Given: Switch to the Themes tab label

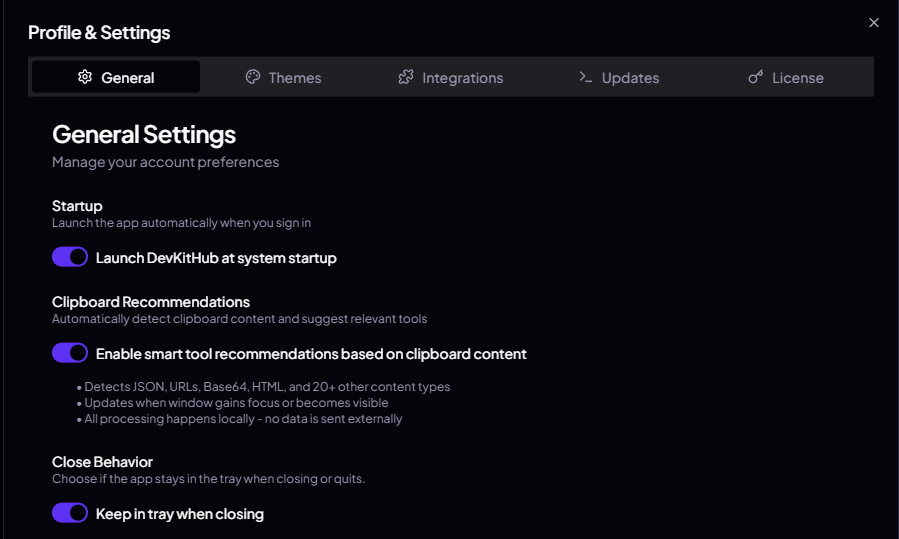Looking at the screenshot, I should click(295, 78).
